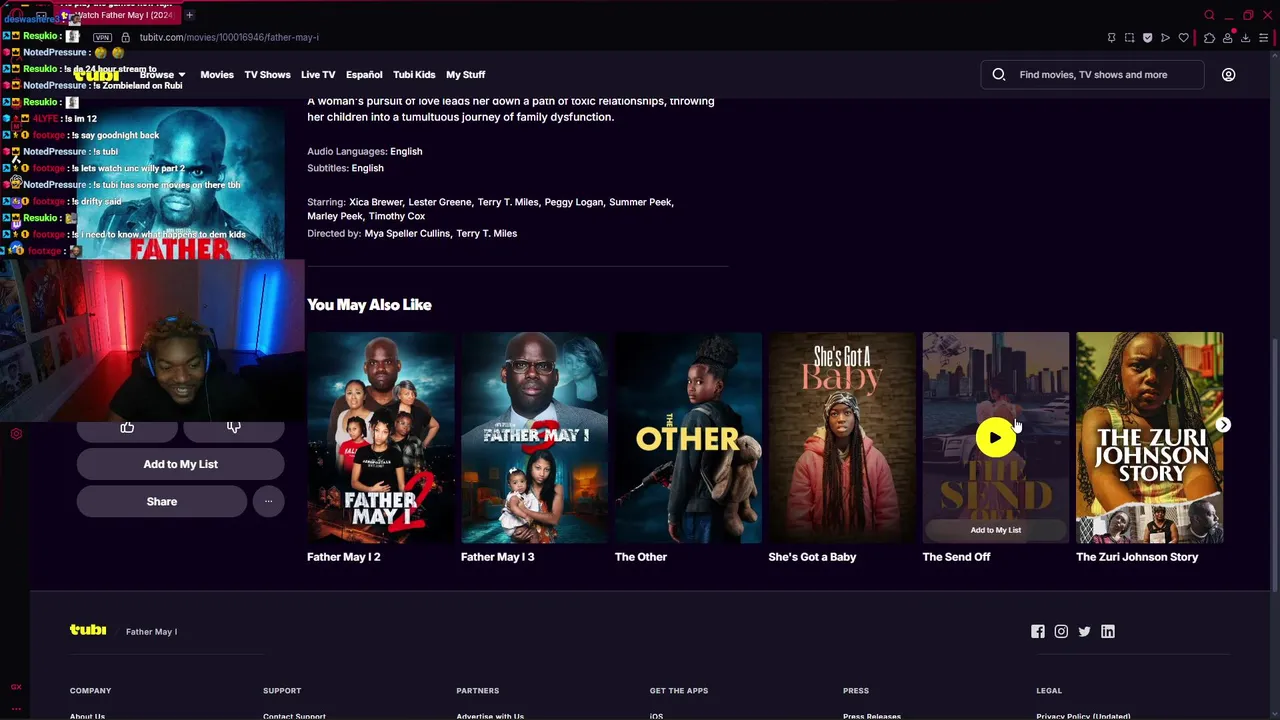Open the Tubi Kids menu item
Viewport: 1280px width, 720px height.
coord(414,75)
